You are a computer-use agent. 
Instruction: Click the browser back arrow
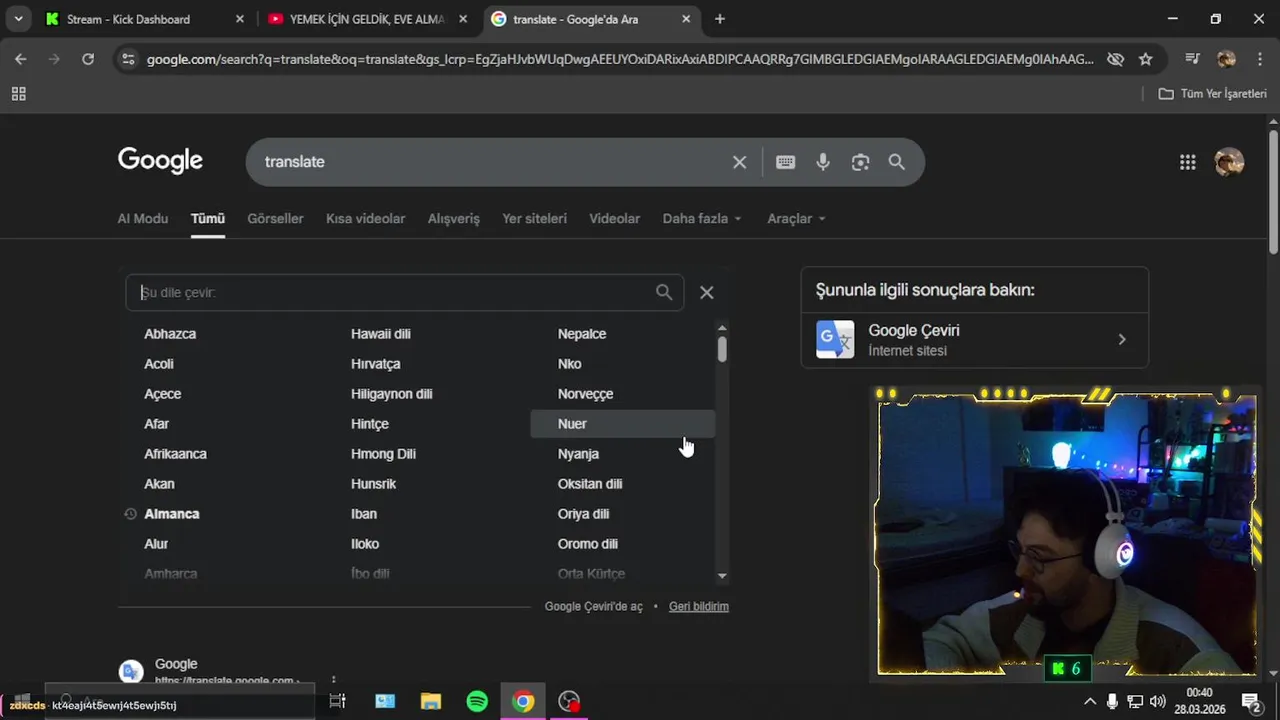(20, 59)
